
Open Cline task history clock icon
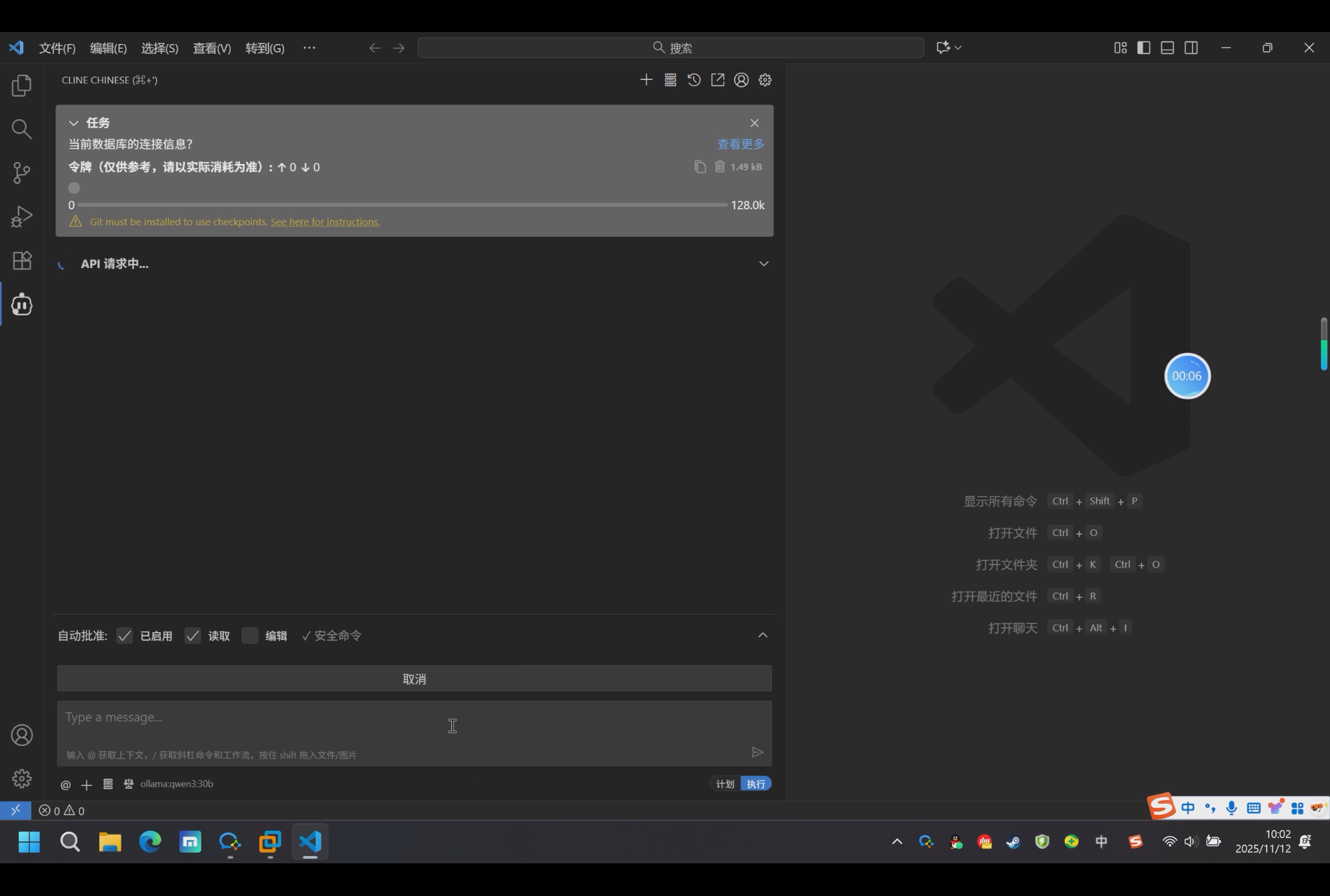pos(694,80)
